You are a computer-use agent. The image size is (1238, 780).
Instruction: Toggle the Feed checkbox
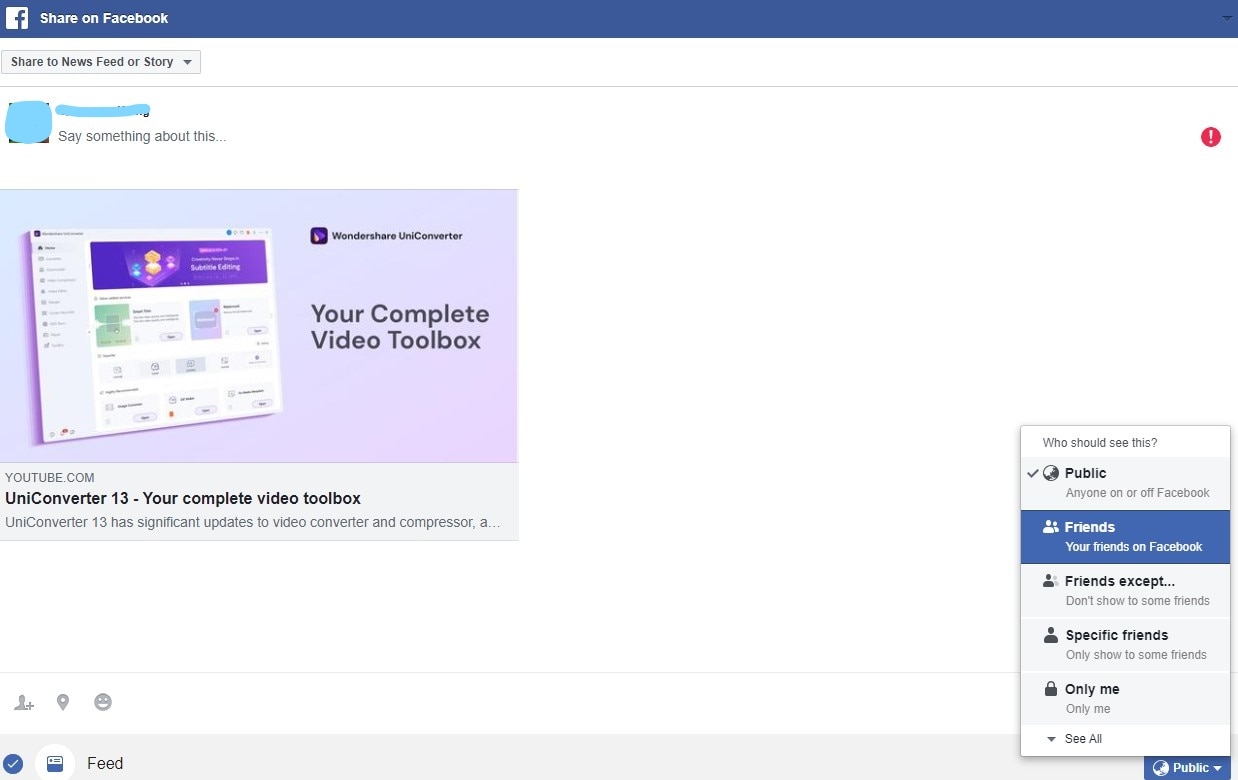coord(13,764)
